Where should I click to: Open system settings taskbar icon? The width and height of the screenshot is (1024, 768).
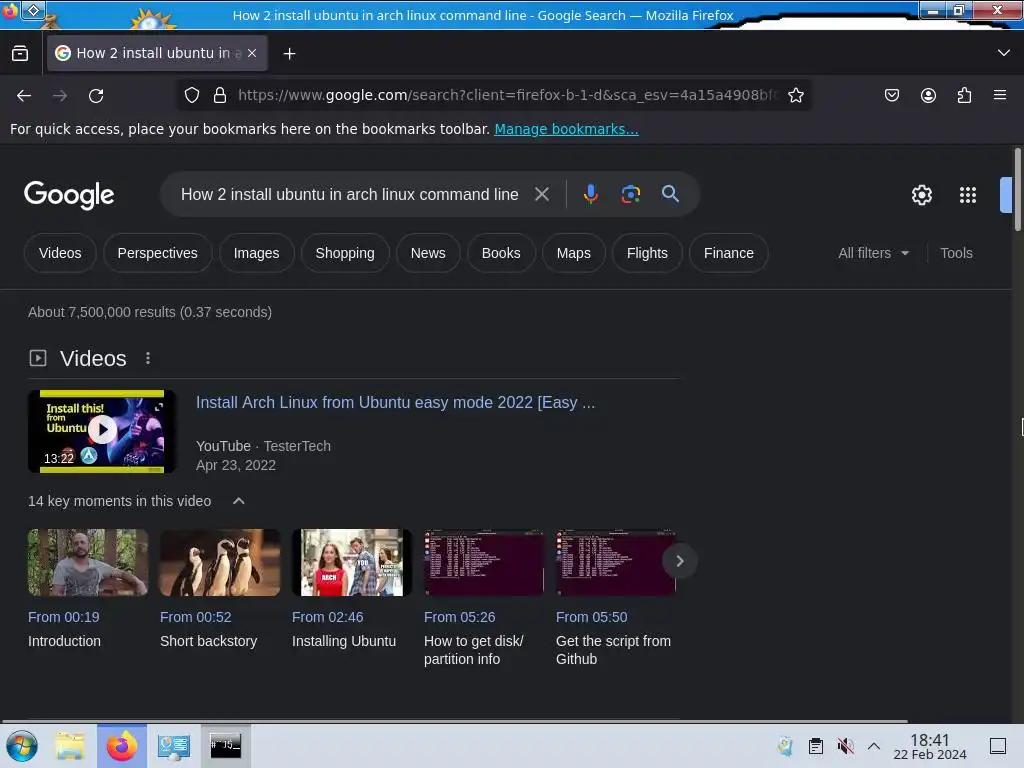click(174, 746)
